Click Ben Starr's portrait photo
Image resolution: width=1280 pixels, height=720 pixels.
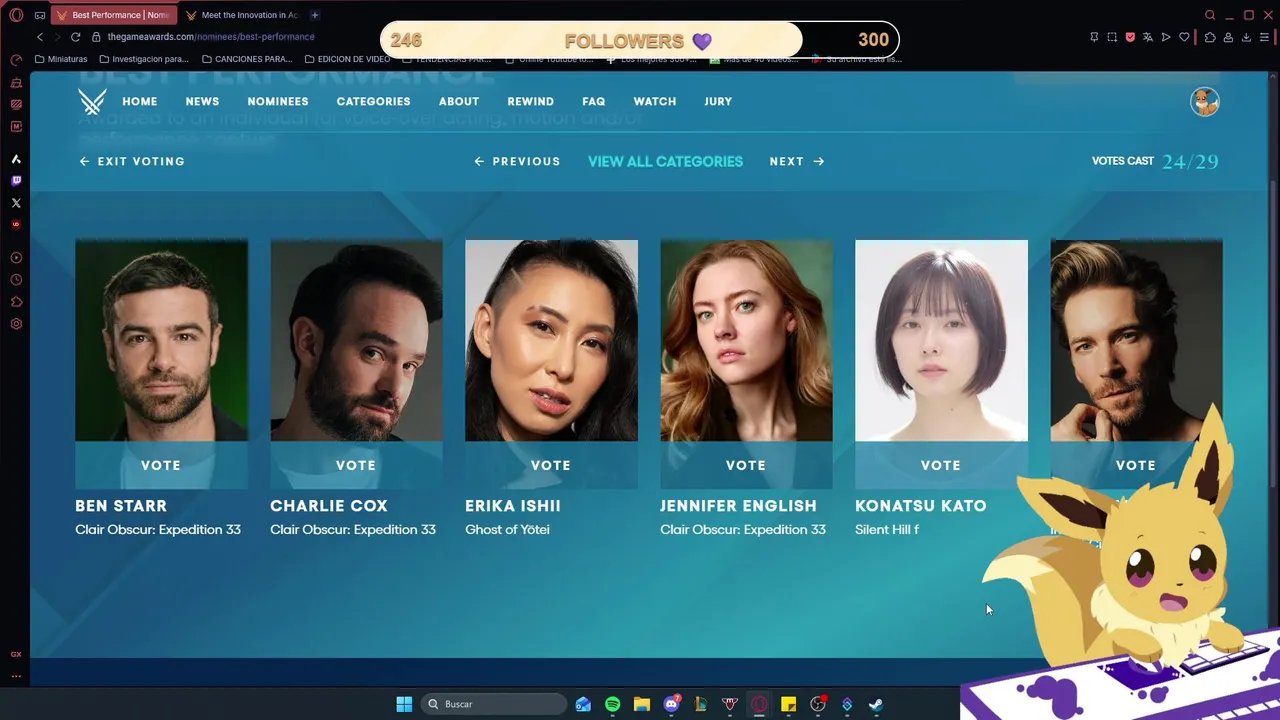tap(161, 340)
